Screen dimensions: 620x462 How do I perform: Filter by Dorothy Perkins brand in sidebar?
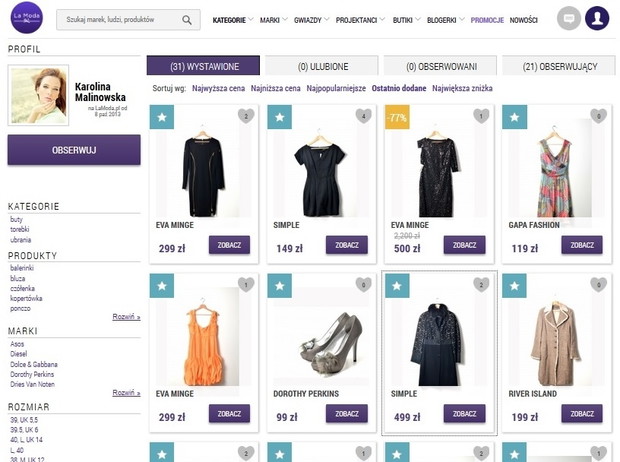pos(32,374)
